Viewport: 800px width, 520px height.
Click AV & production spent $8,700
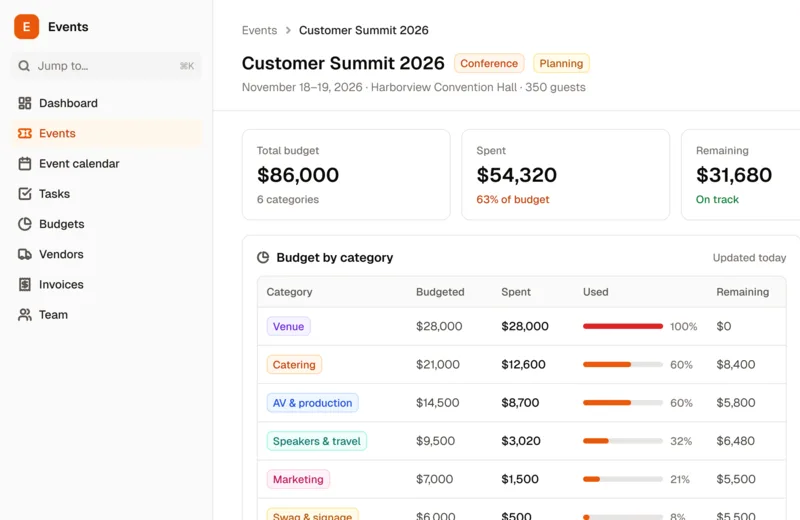click(x=520, y=403)
